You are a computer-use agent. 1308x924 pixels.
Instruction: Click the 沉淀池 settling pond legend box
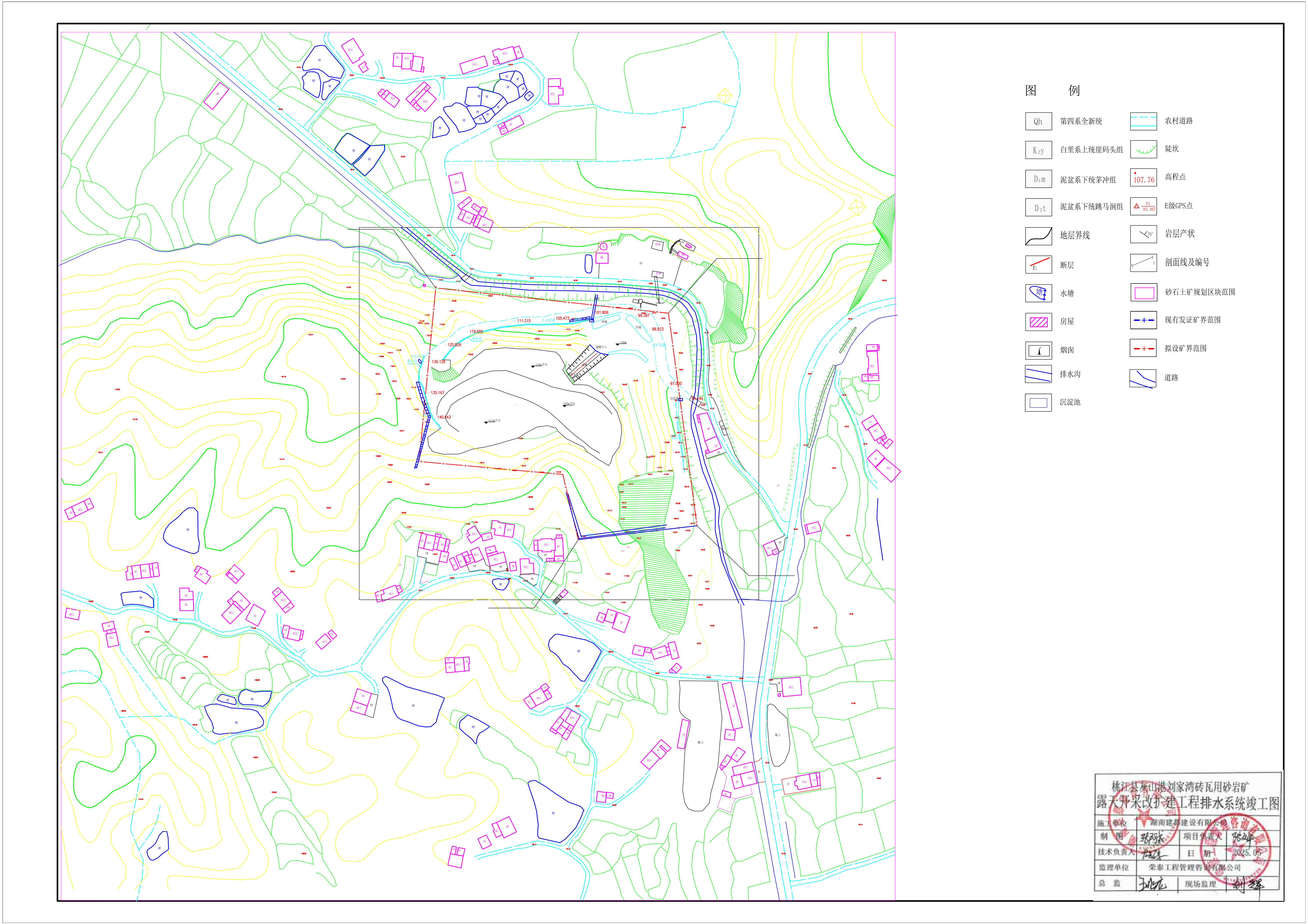click(x=1038, y=403)
